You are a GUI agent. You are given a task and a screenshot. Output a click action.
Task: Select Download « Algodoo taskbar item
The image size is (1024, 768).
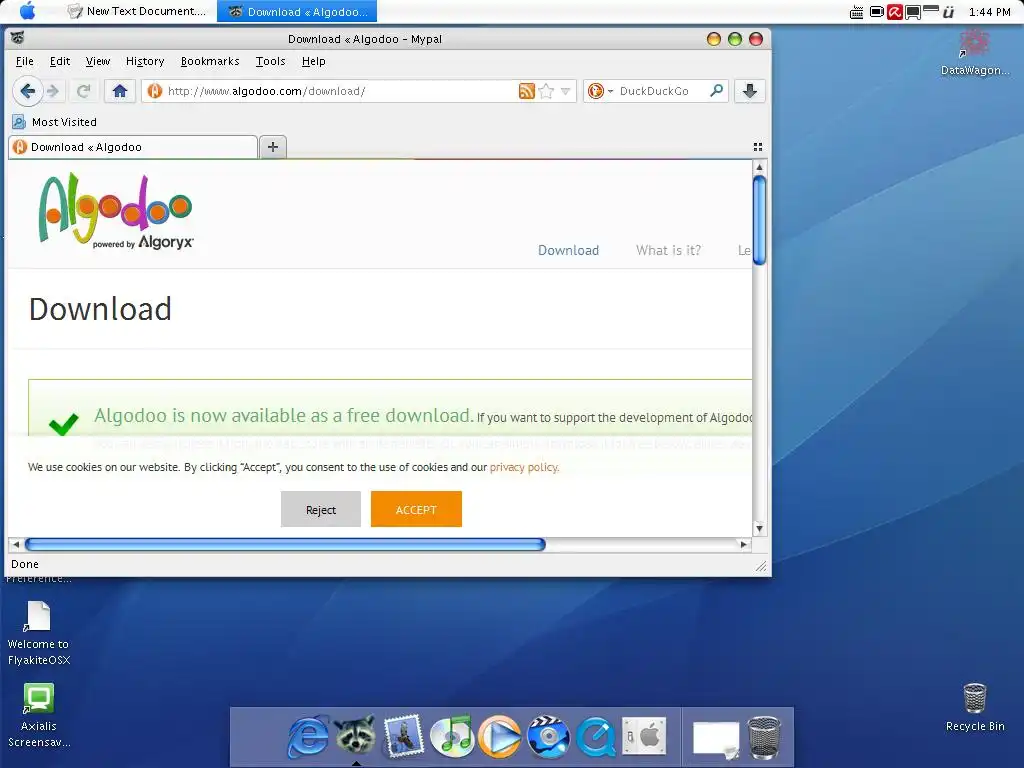click(297, 11)
